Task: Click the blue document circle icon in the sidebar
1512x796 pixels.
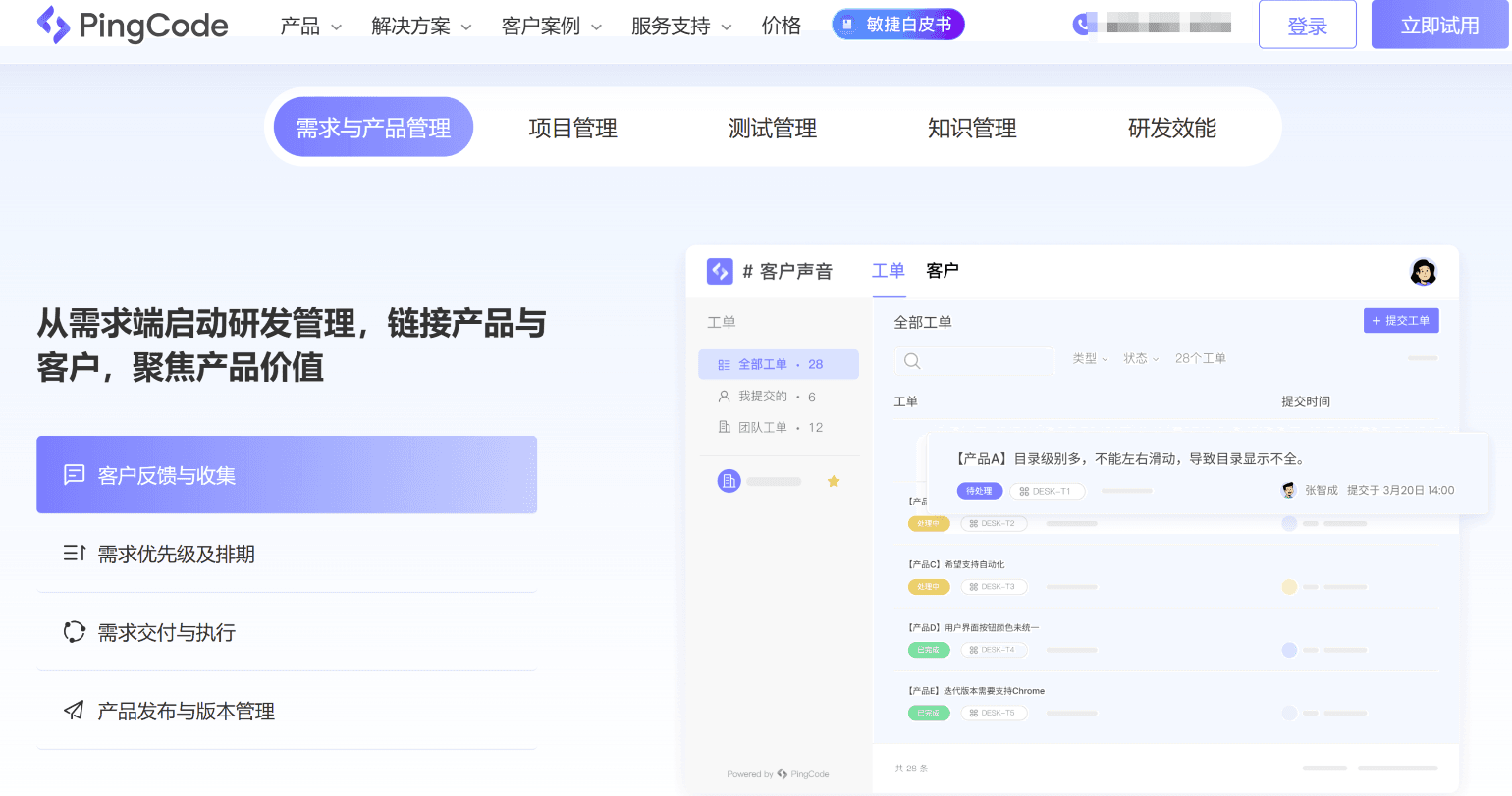Action: (x=729, y=481)
